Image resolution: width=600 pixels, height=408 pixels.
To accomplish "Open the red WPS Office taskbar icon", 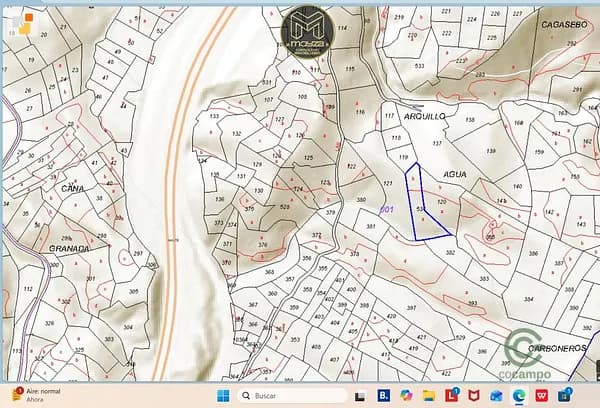I will click(x=541, y=395).
